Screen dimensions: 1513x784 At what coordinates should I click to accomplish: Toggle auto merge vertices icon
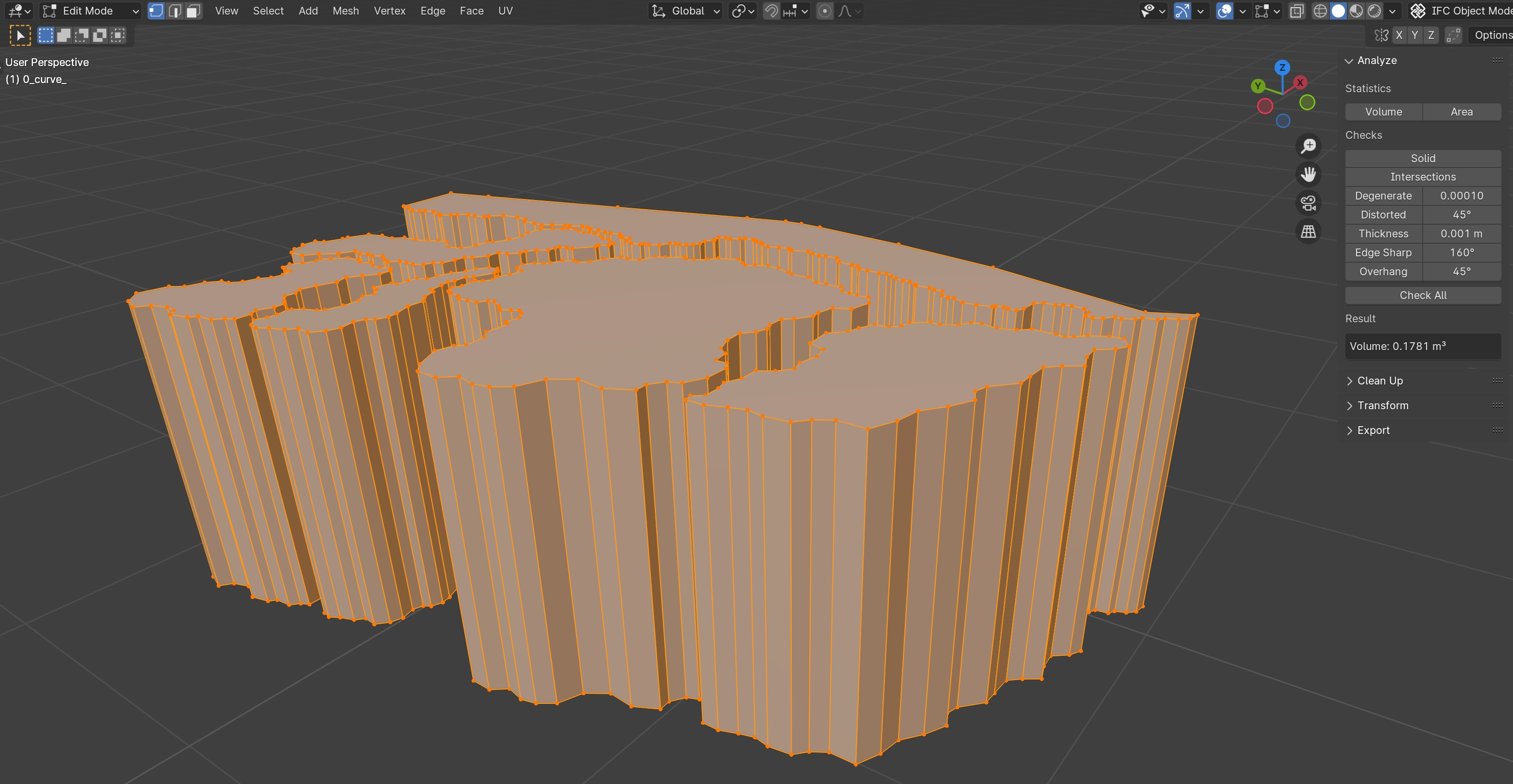(x=1453, y=35)
